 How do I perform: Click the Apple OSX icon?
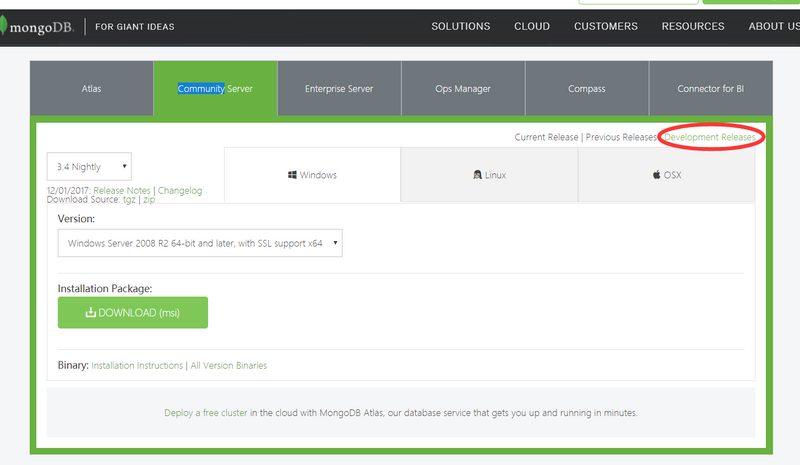coord(657,175)
